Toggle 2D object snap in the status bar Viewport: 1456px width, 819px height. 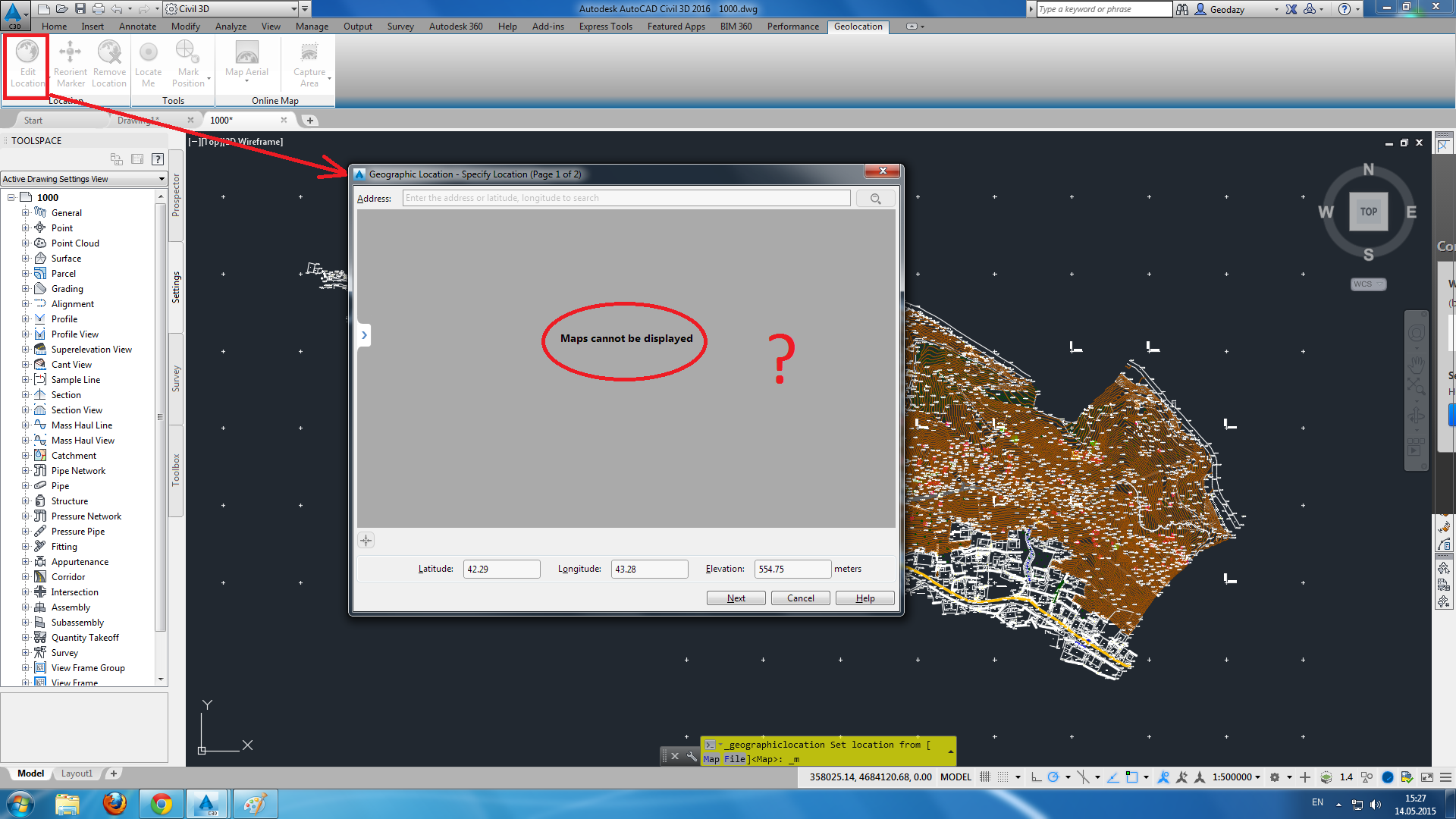[1131, 777]
